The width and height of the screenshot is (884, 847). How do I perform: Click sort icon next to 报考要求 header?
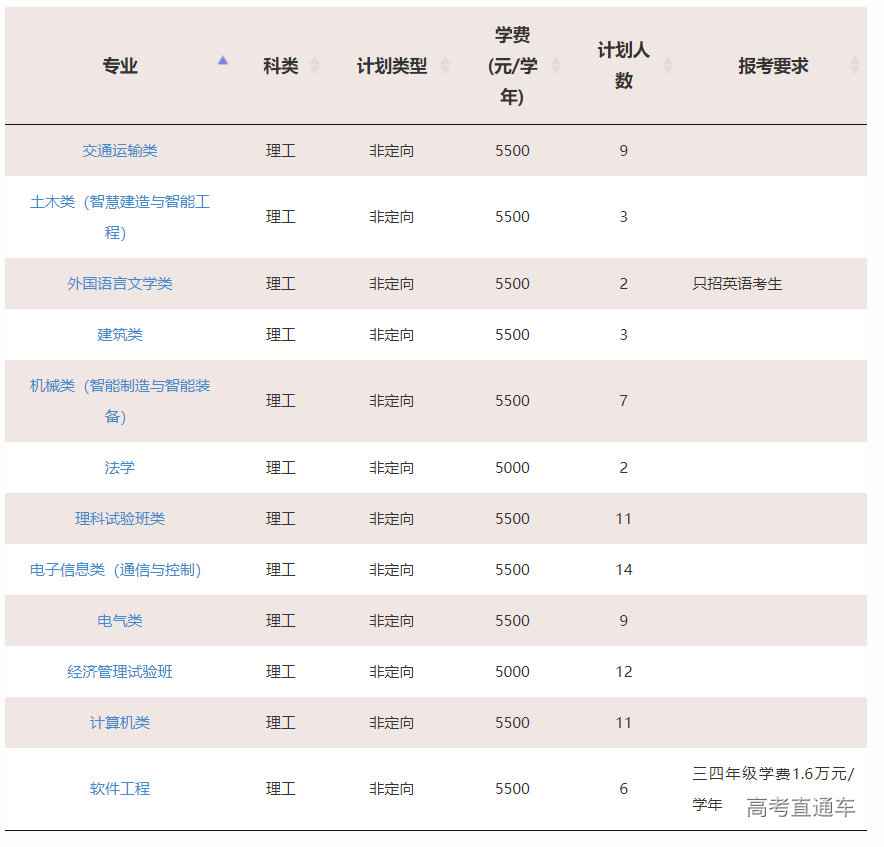[x=854, y=66]
